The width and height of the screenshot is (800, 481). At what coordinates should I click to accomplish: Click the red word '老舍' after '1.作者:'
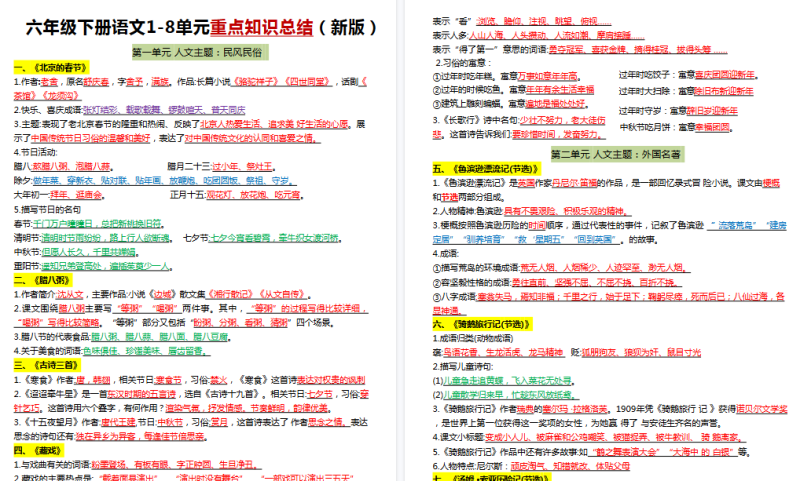49,82
